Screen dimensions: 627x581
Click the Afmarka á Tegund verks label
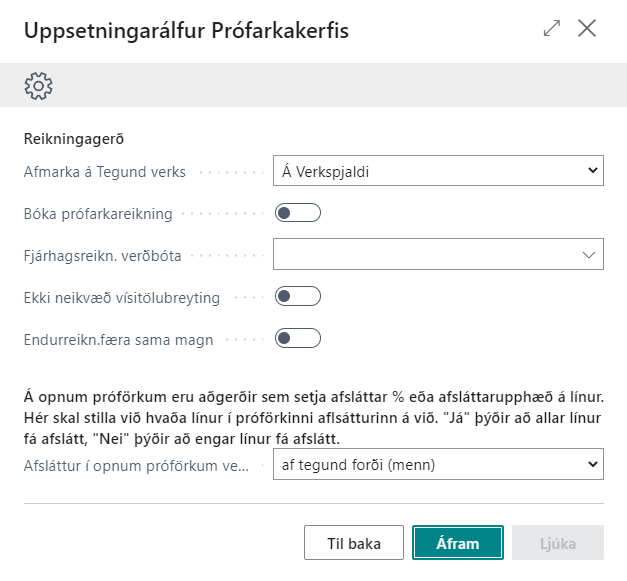(105, 172)
